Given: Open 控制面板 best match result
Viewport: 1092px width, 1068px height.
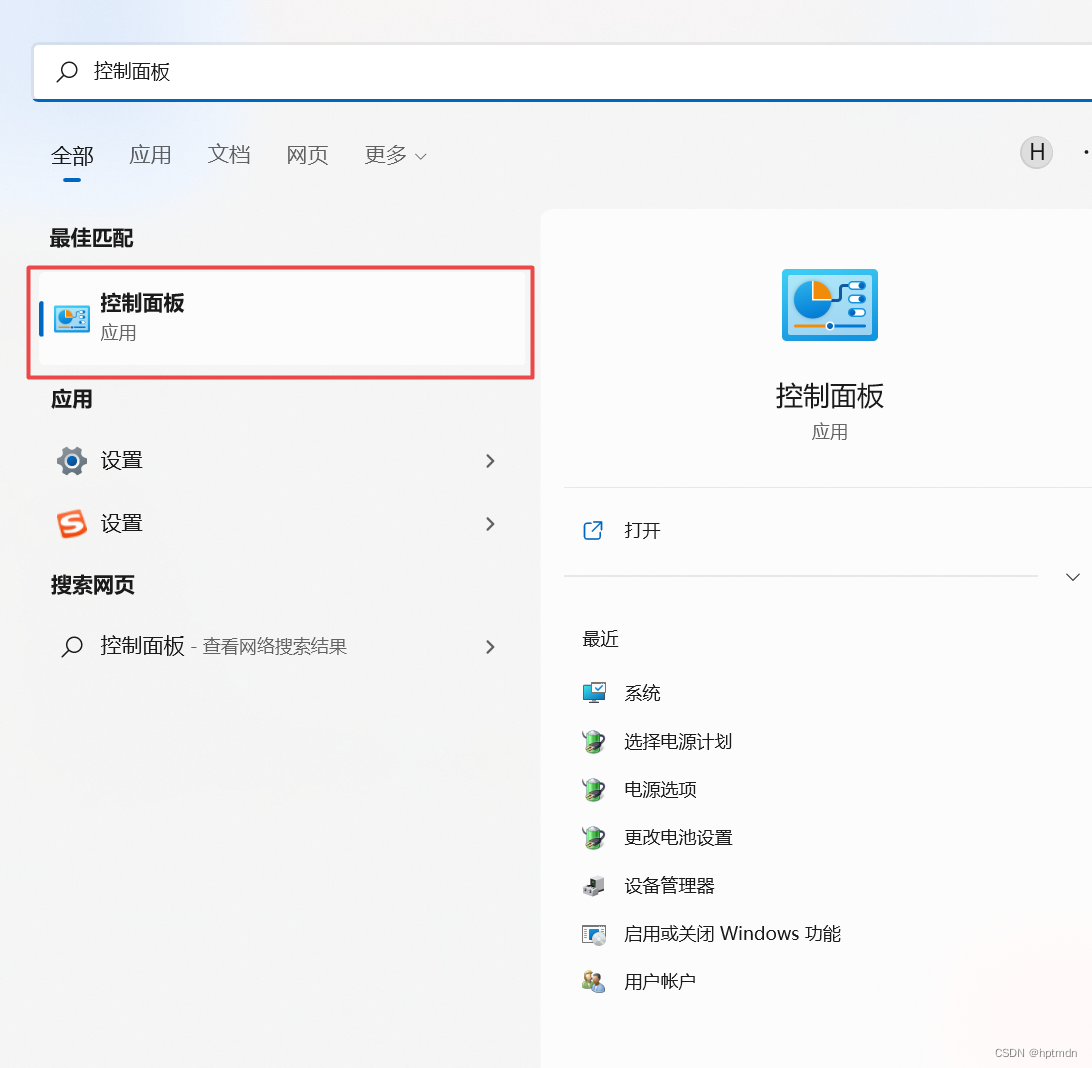Looking at the screenshot, I should pos(281,319).
